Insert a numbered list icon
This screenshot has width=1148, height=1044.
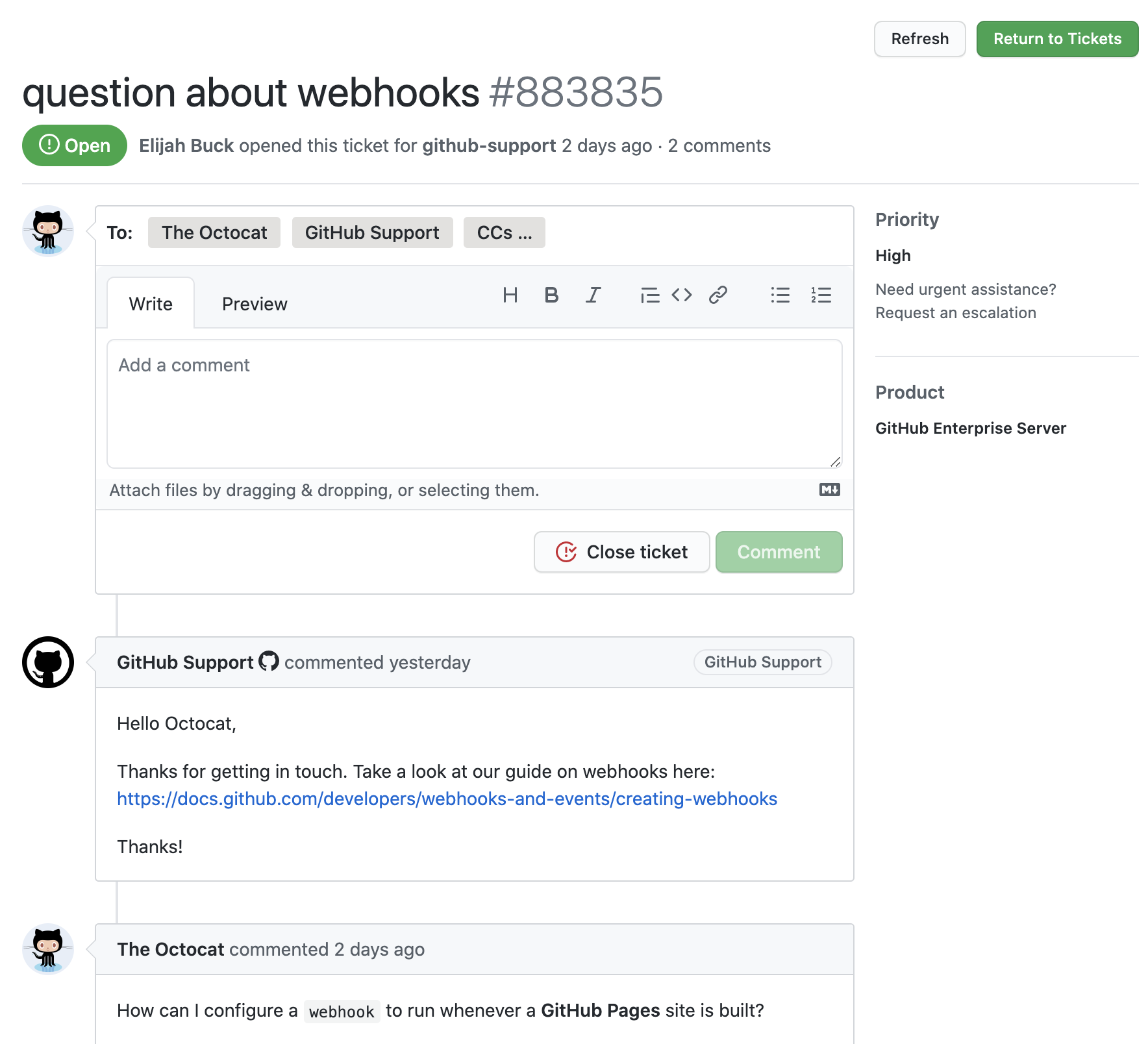pyautogui.click(x=821, y=295)
